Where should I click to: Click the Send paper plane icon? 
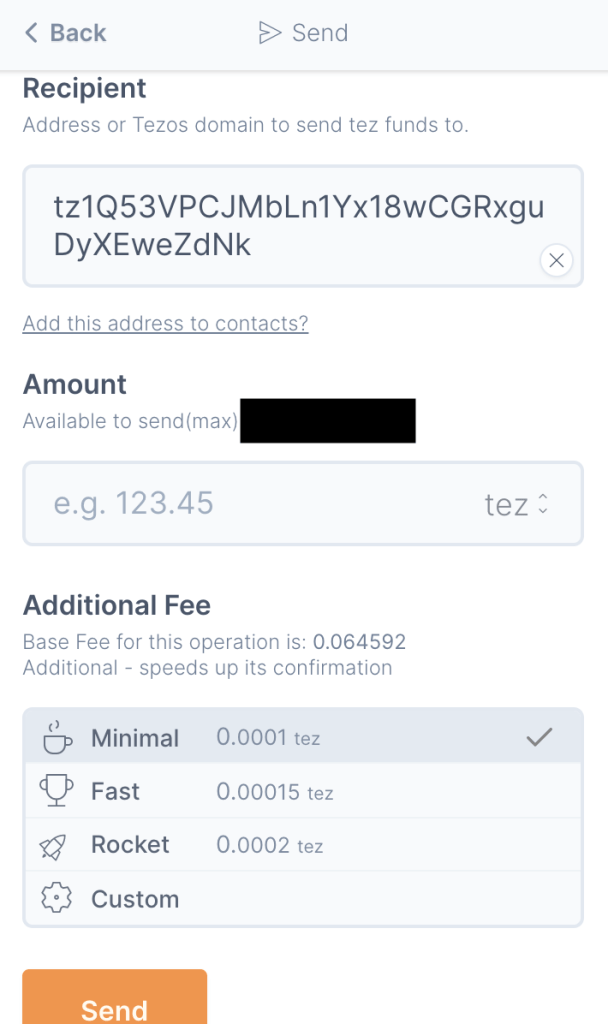(269, 33)
